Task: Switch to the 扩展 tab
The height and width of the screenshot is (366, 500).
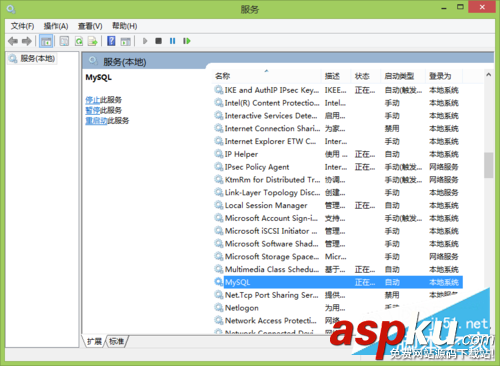Action: coord(94,341)
